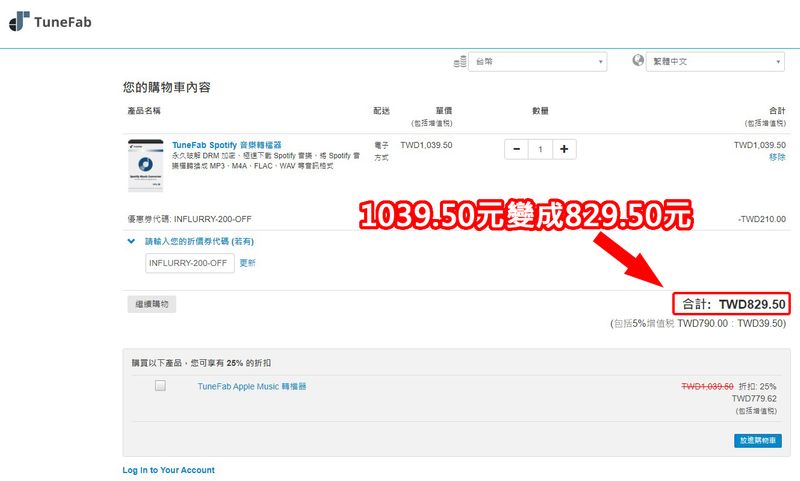Click the currency coins icon
The height and width of the screenshot is (481, 800).
click(460, 61)
